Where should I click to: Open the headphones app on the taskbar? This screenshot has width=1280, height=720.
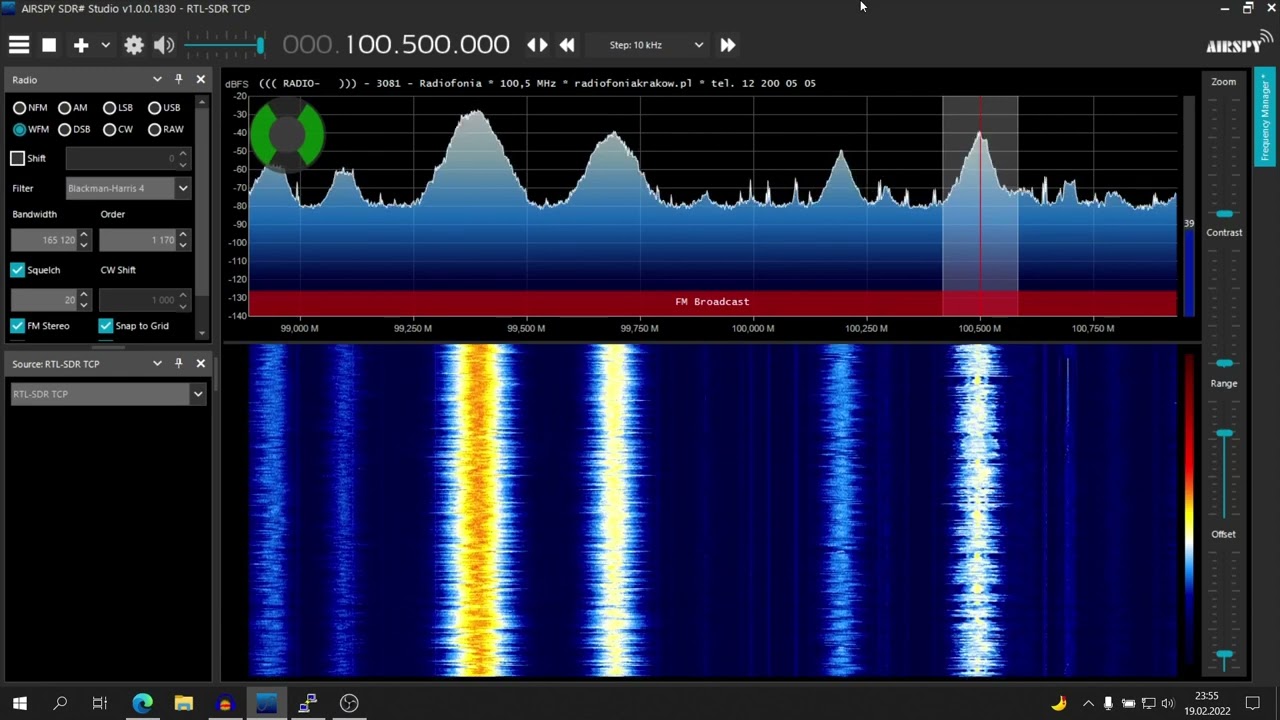pos(225,703)
